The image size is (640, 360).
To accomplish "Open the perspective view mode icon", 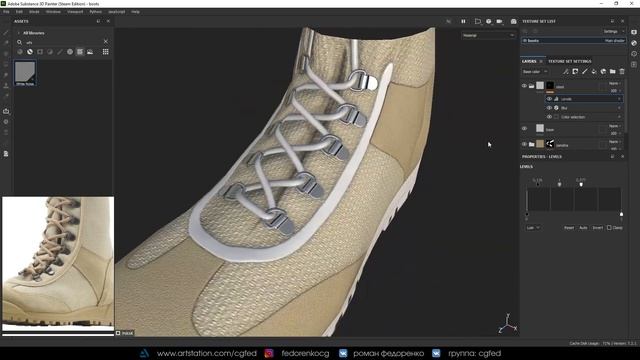I will pos(478,21).
